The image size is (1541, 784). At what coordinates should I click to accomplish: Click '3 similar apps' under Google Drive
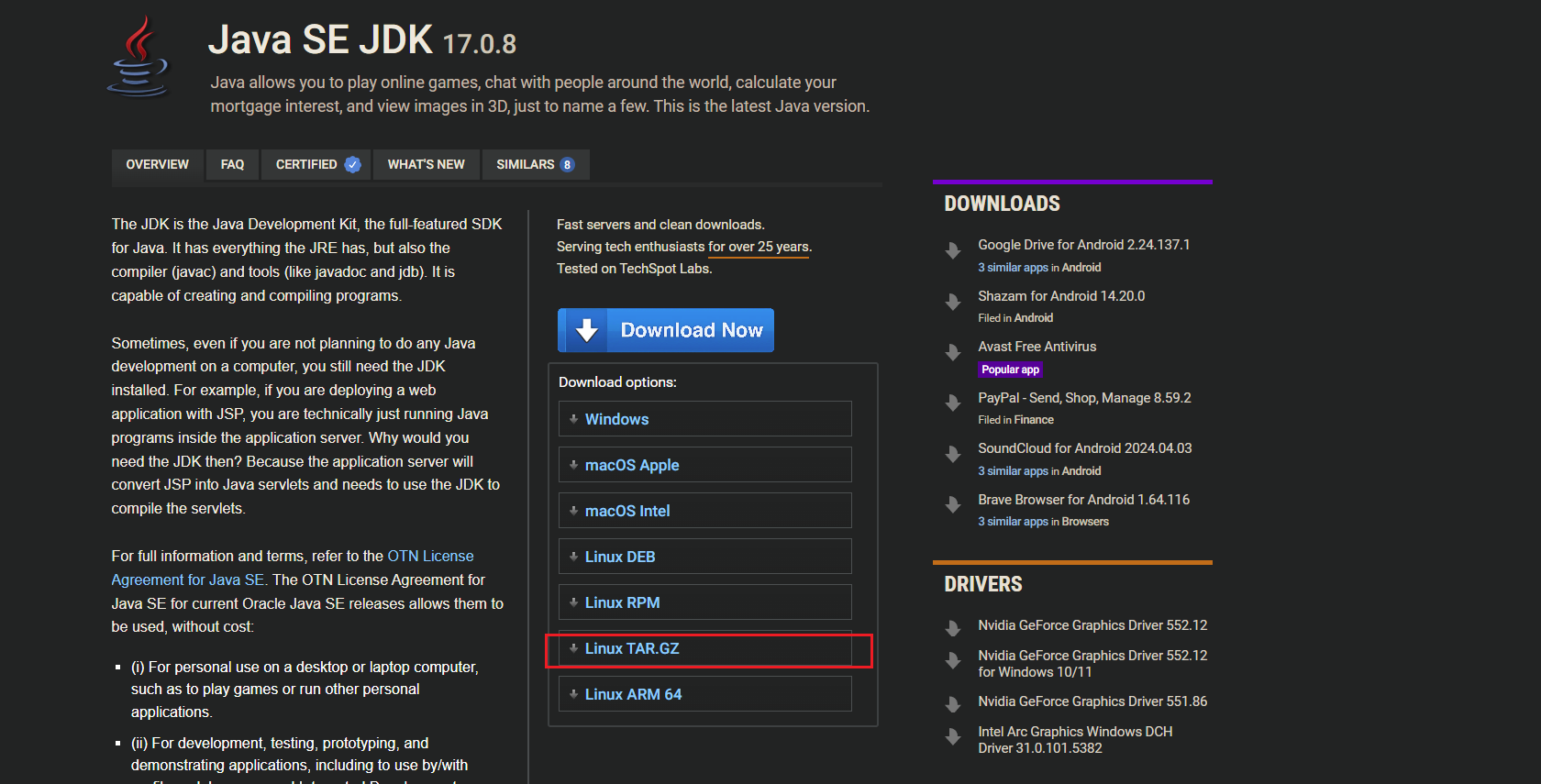tap(1013, 268)
